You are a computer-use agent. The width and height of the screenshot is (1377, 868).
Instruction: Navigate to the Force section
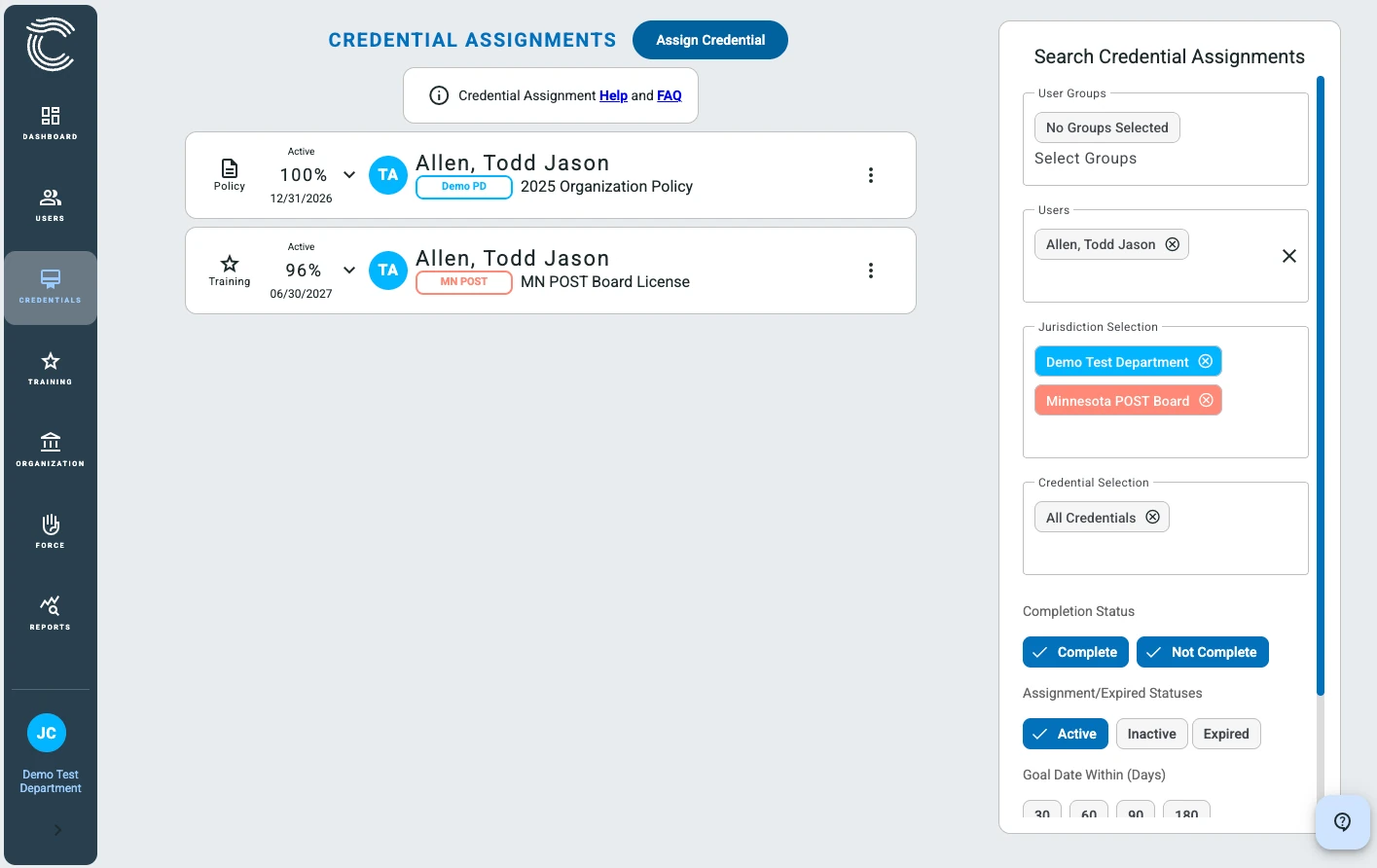click(51, 531)
